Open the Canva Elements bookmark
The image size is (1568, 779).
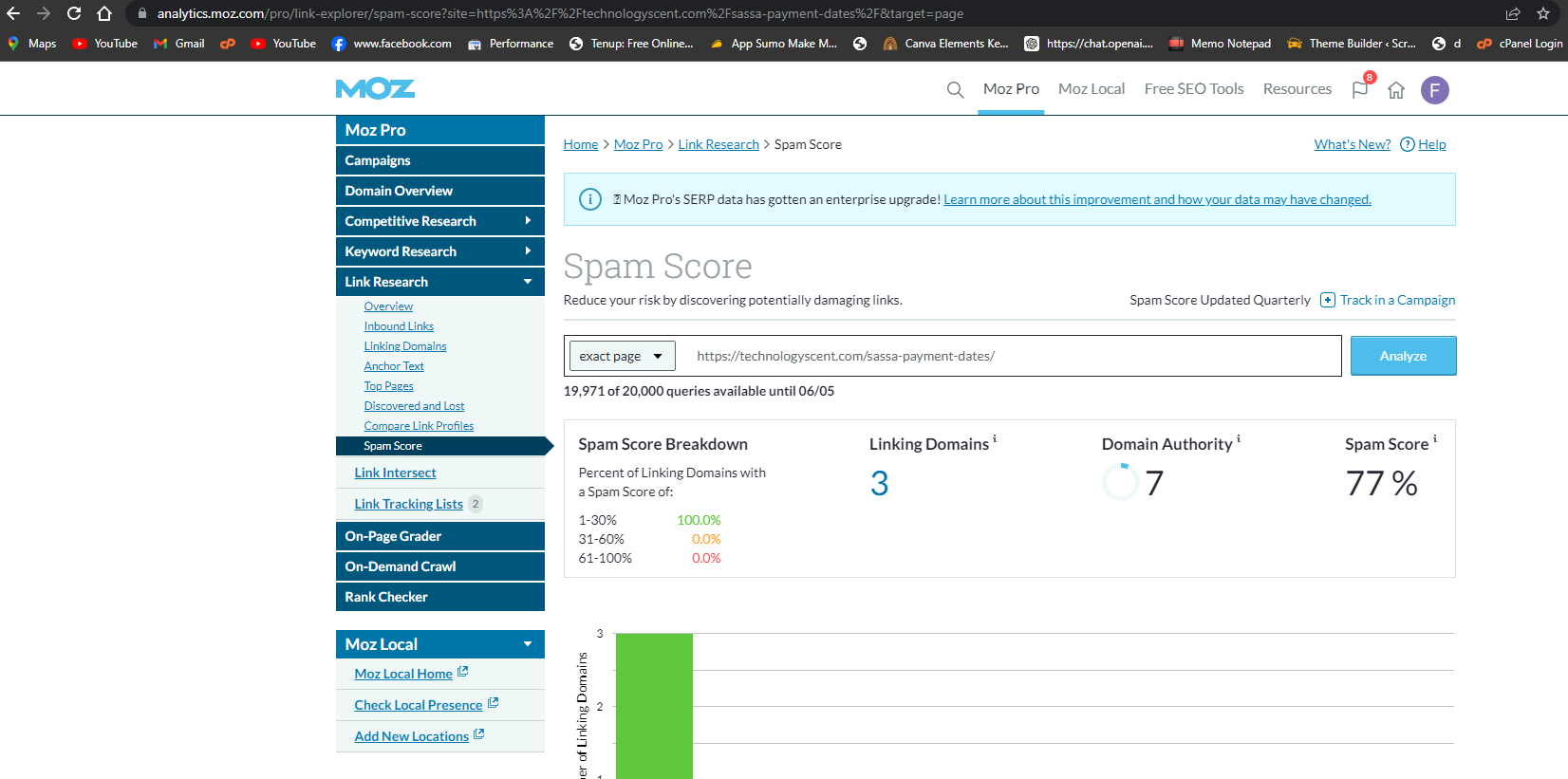click(x=945, y=44)
